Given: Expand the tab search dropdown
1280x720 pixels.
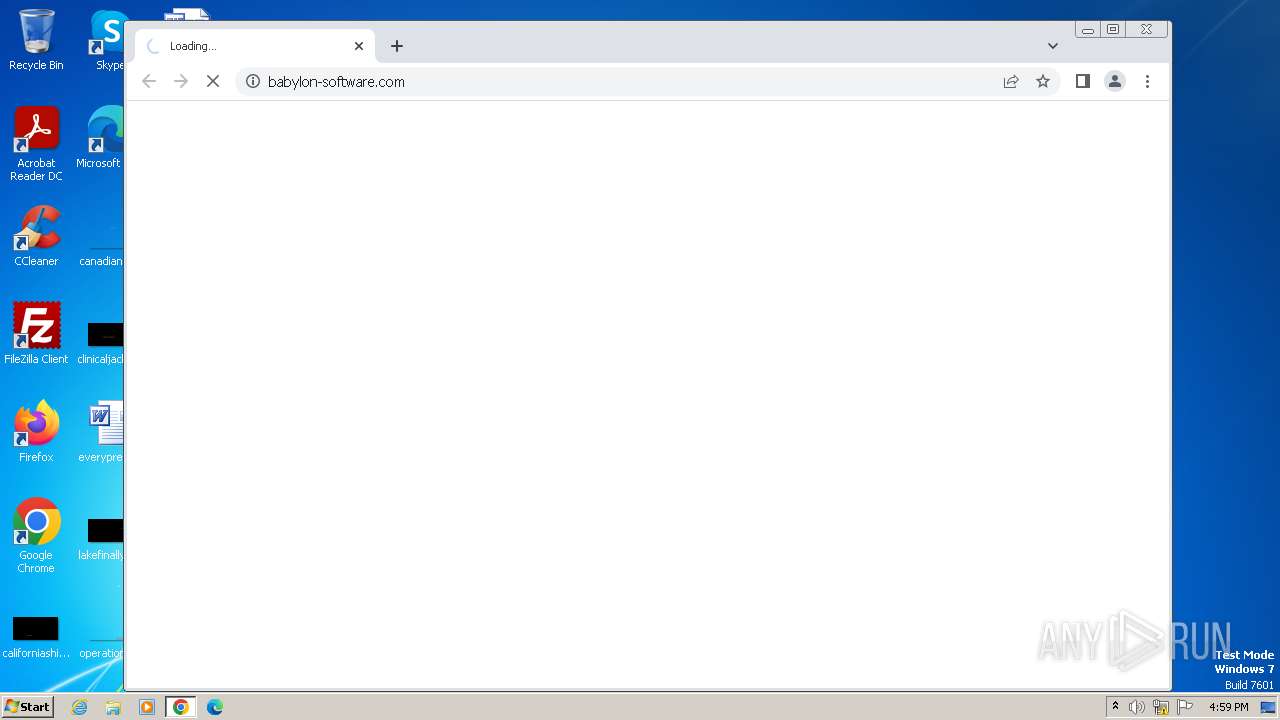Looking at the screenshot, I should [x=1053, y=46].
